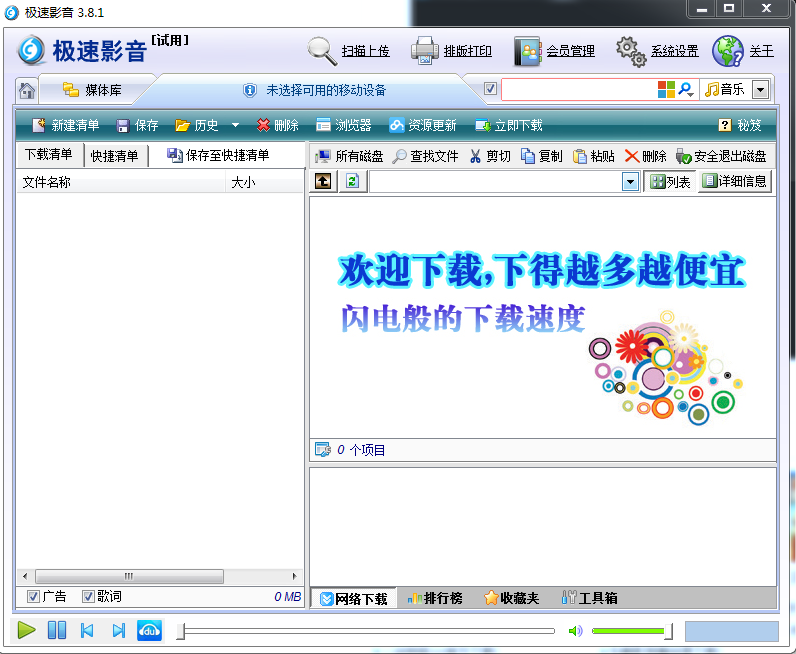Viewport: 796px width, 654px height.
Task: Expand the path address dropdown
Action: [630, 182]
